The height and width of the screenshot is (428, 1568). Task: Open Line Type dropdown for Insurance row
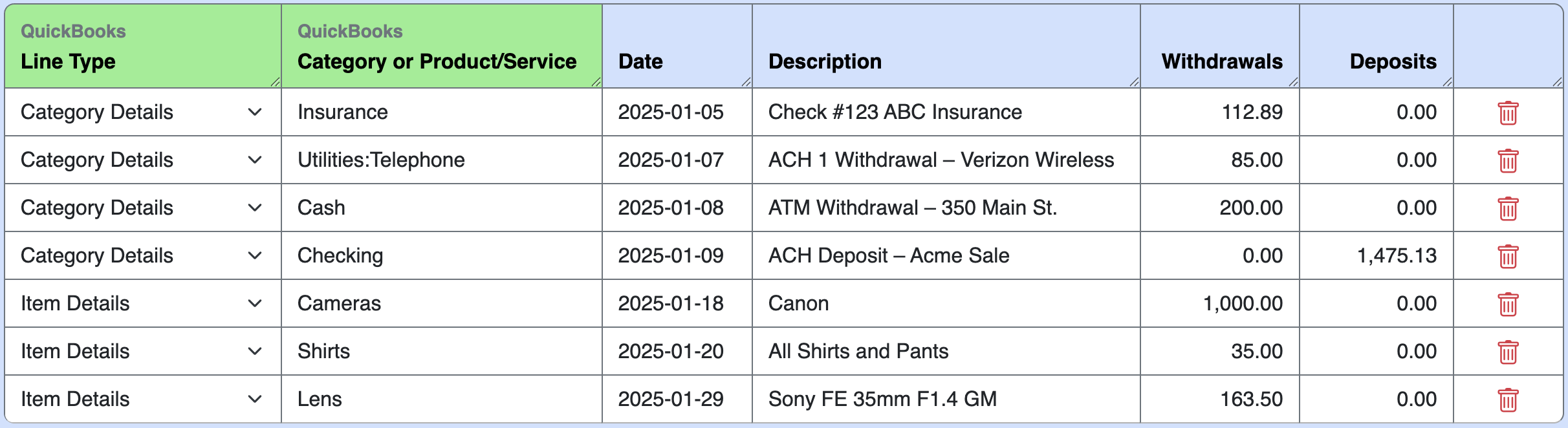tap(142, 112)
